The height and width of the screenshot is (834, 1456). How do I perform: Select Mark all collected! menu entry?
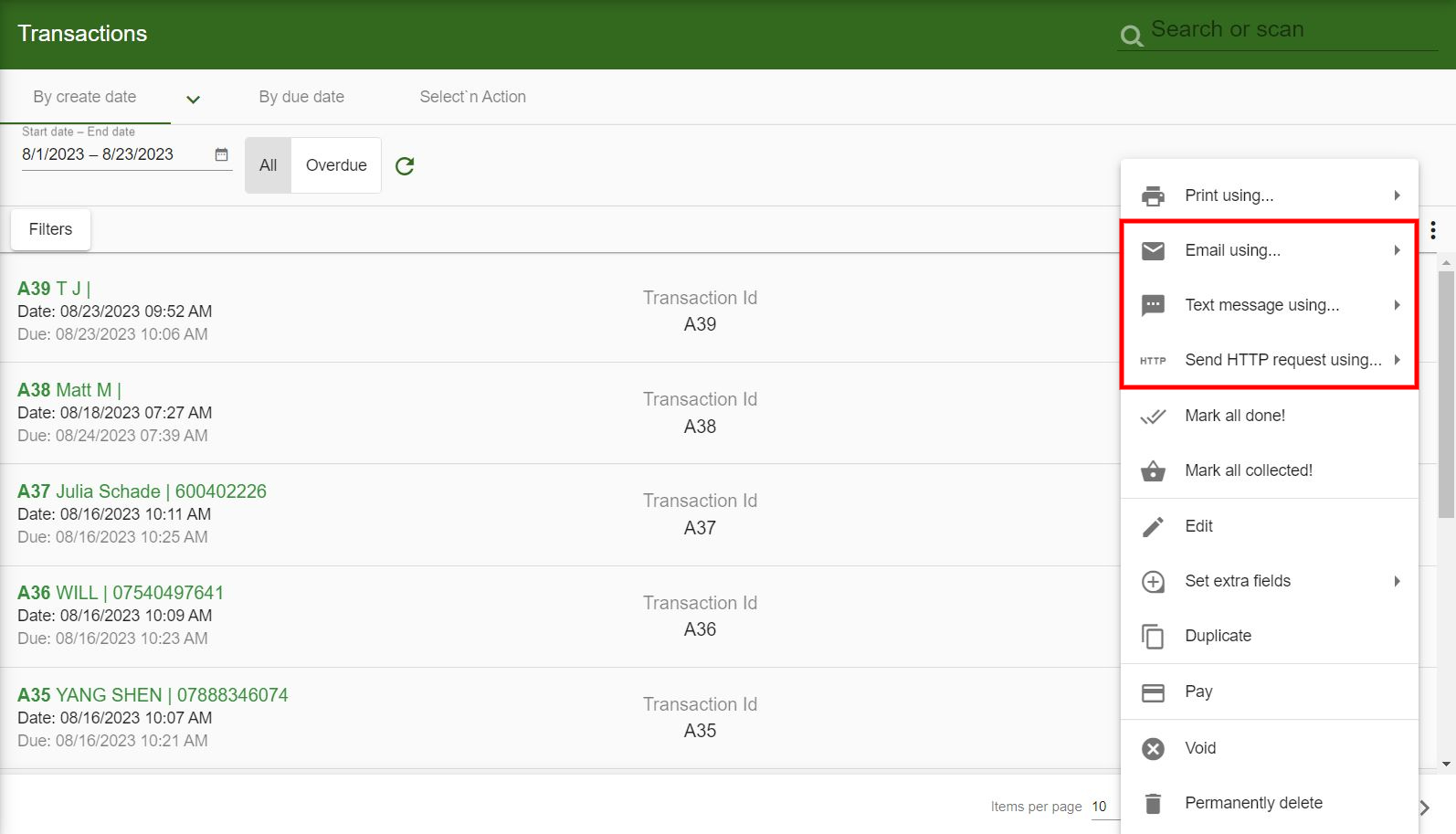tap(1270, 470)
